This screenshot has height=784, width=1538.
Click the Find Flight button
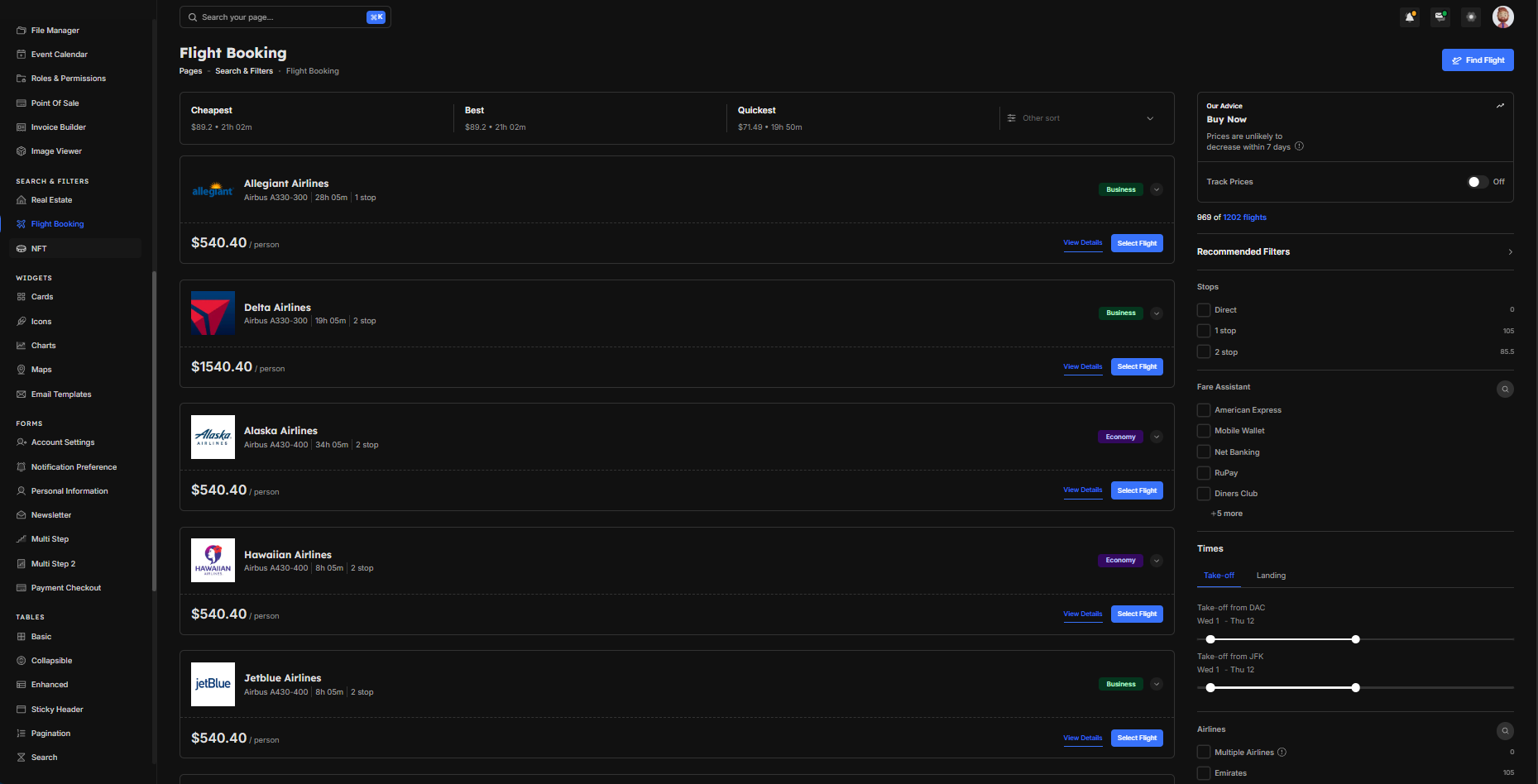[1478, 60]
